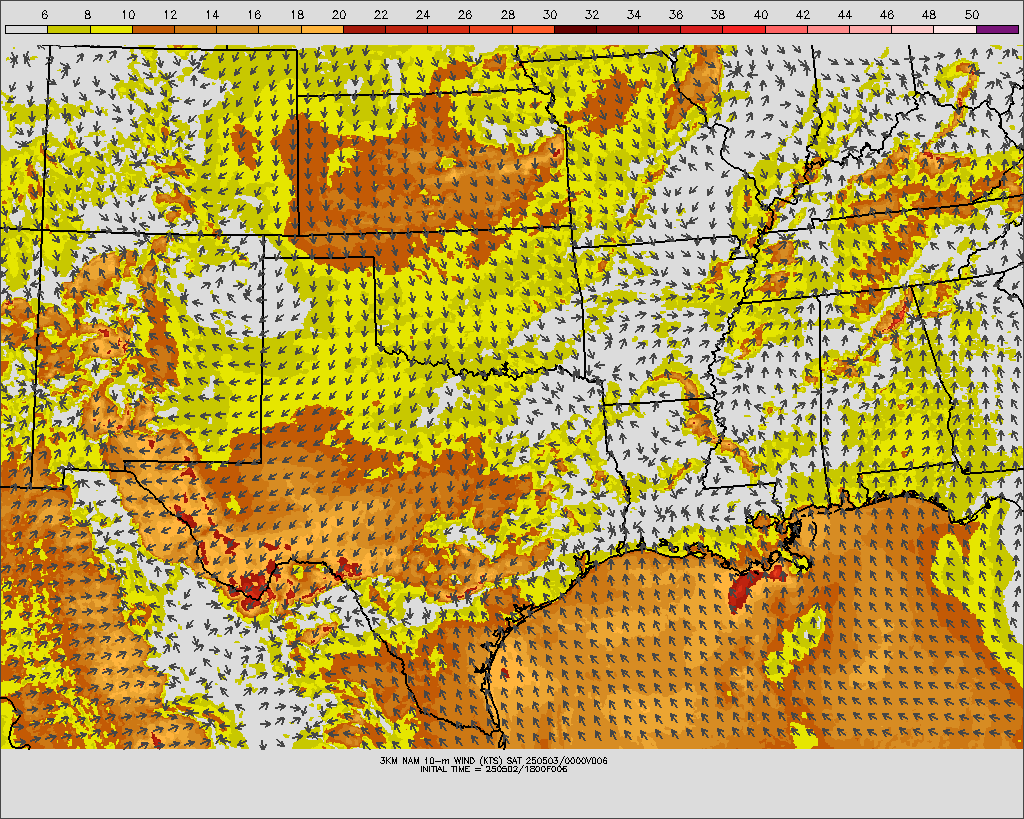Viewport: 1024px width, 819px height.
Task: Click the legend swatch between 32 and 34
Action: [618, 29]
